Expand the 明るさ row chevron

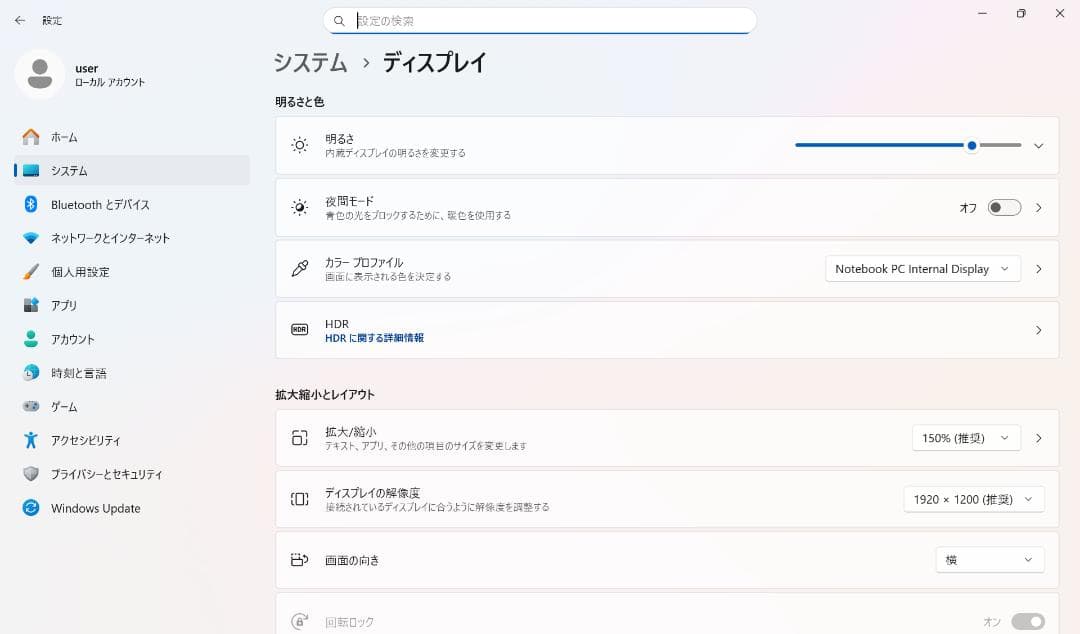pyautogui.click(x=1037, y=145)
